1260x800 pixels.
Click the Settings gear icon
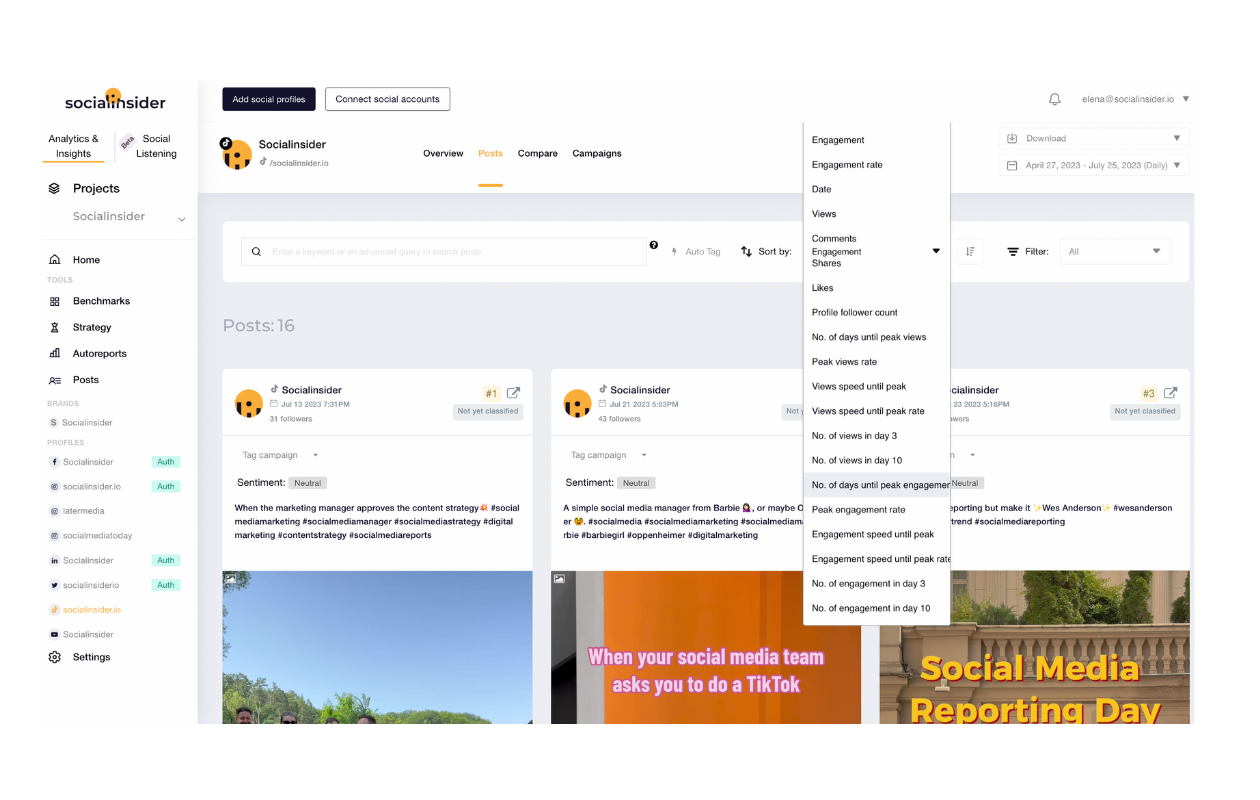[x=54, y=657]
